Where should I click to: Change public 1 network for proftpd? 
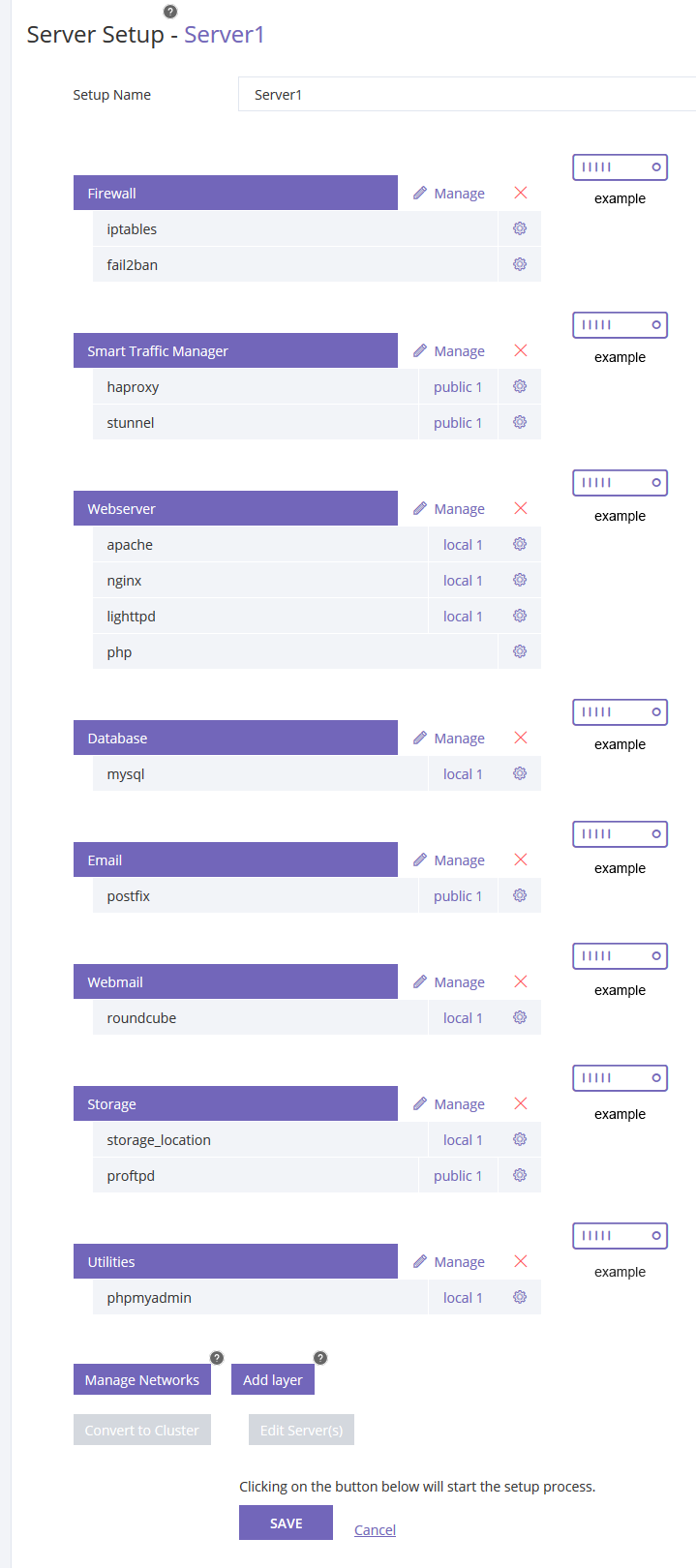click(x=458, y=1176)
